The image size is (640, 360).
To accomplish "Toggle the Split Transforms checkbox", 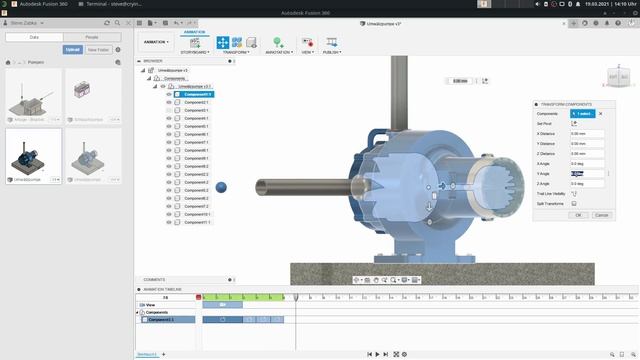I will pos(574,204).
